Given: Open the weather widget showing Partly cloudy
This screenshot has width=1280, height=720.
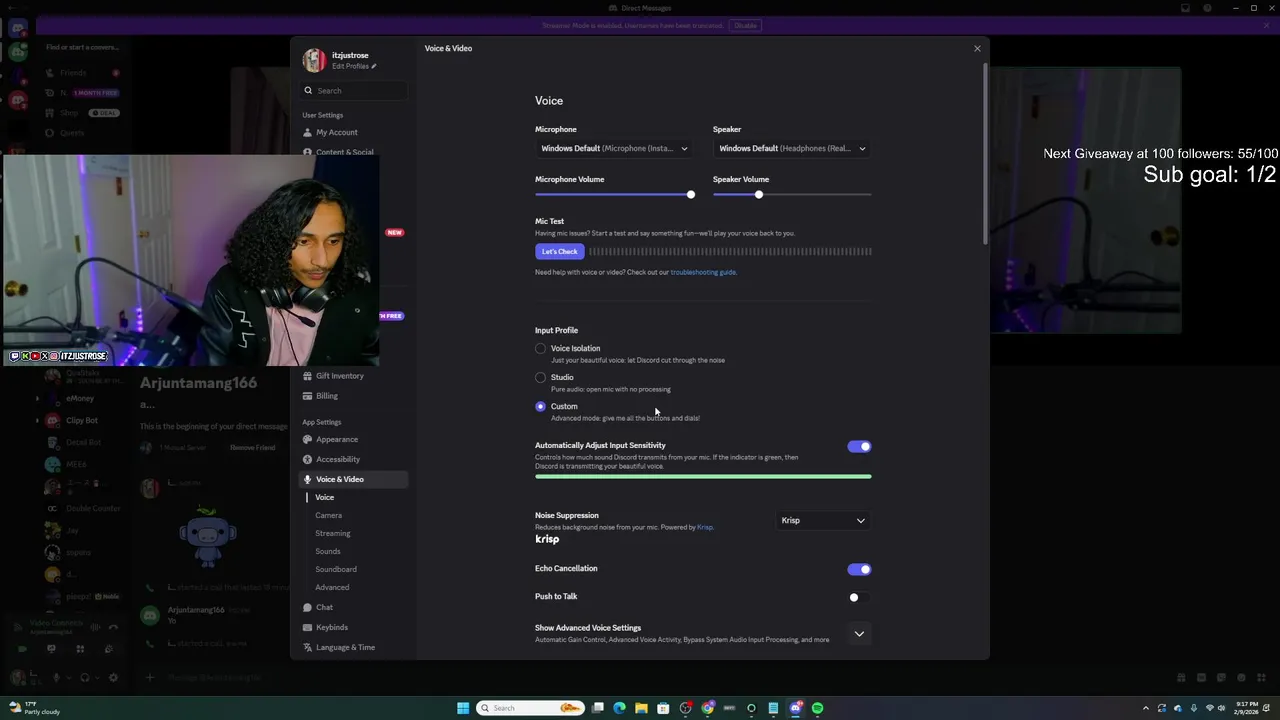Looking at the screenshot, I should [x=35, y=708].
